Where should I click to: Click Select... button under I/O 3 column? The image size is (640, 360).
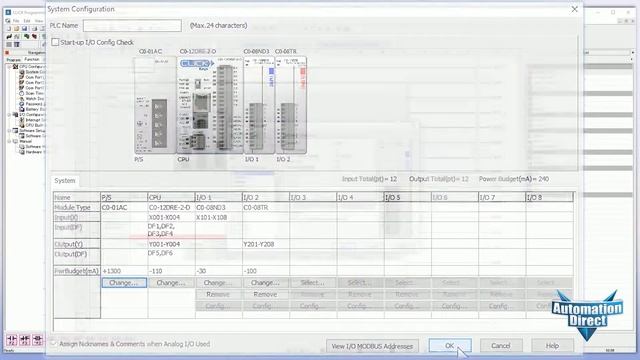(x=313, y=282)
